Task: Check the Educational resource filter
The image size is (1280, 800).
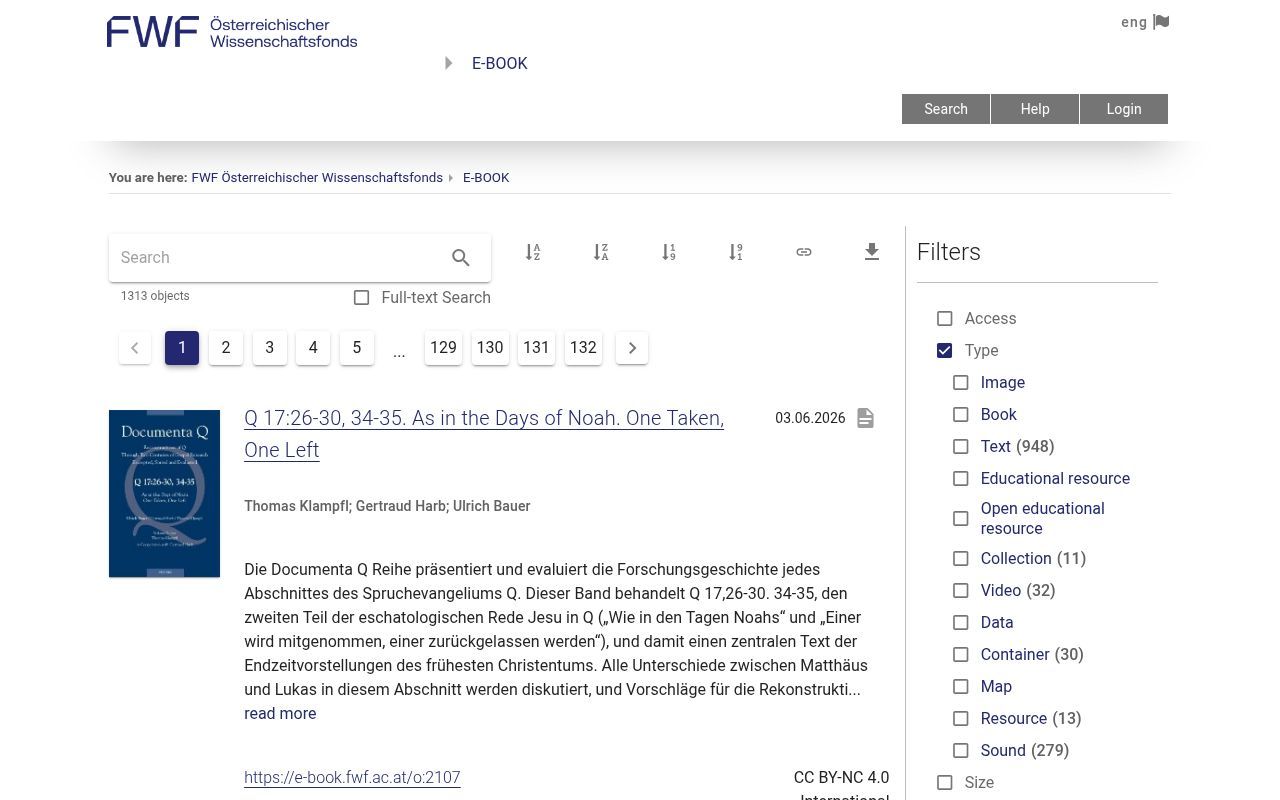Action: [961, 479]
